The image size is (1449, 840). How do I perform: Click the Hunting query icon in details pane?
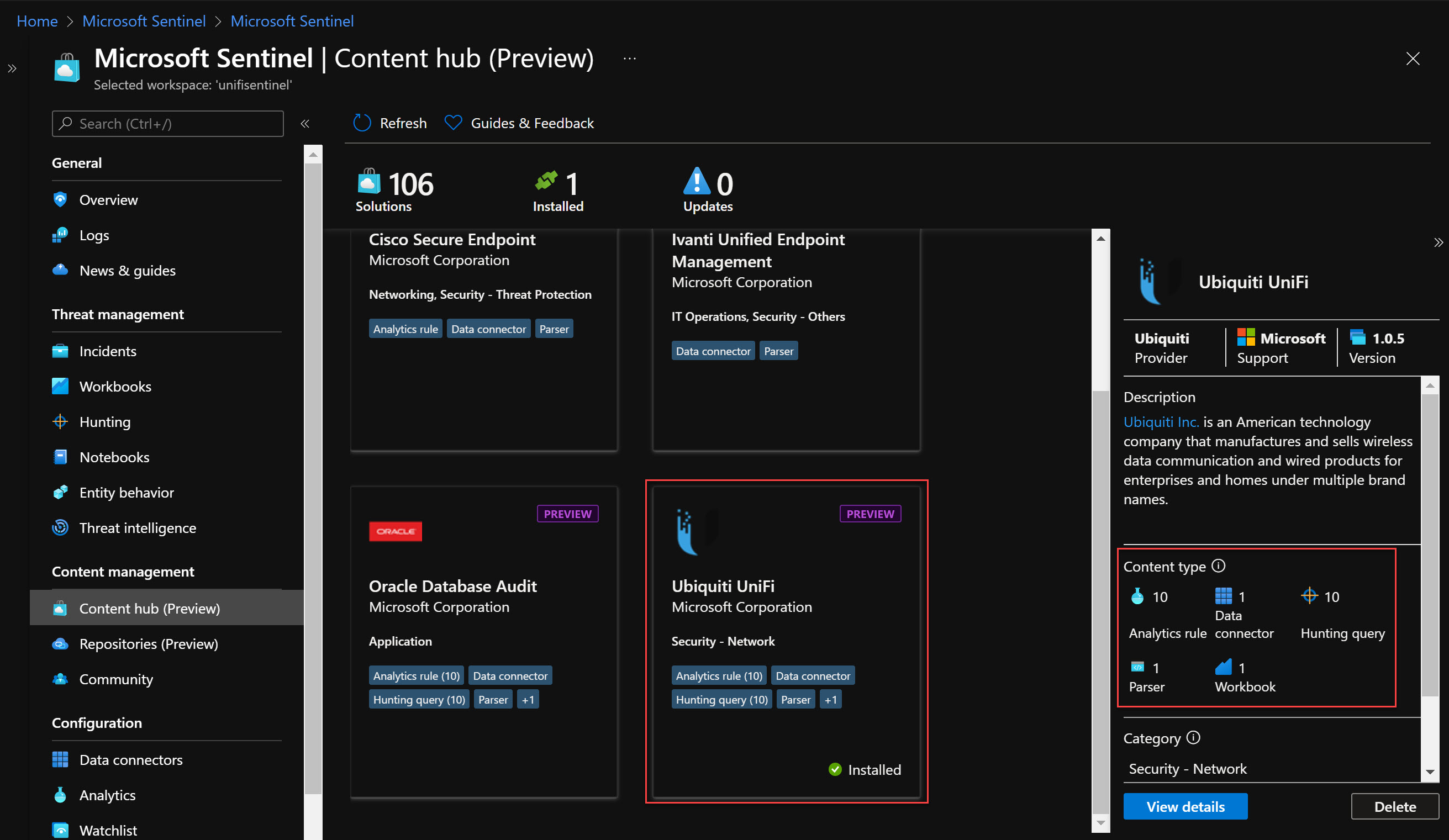[1309, 596]
